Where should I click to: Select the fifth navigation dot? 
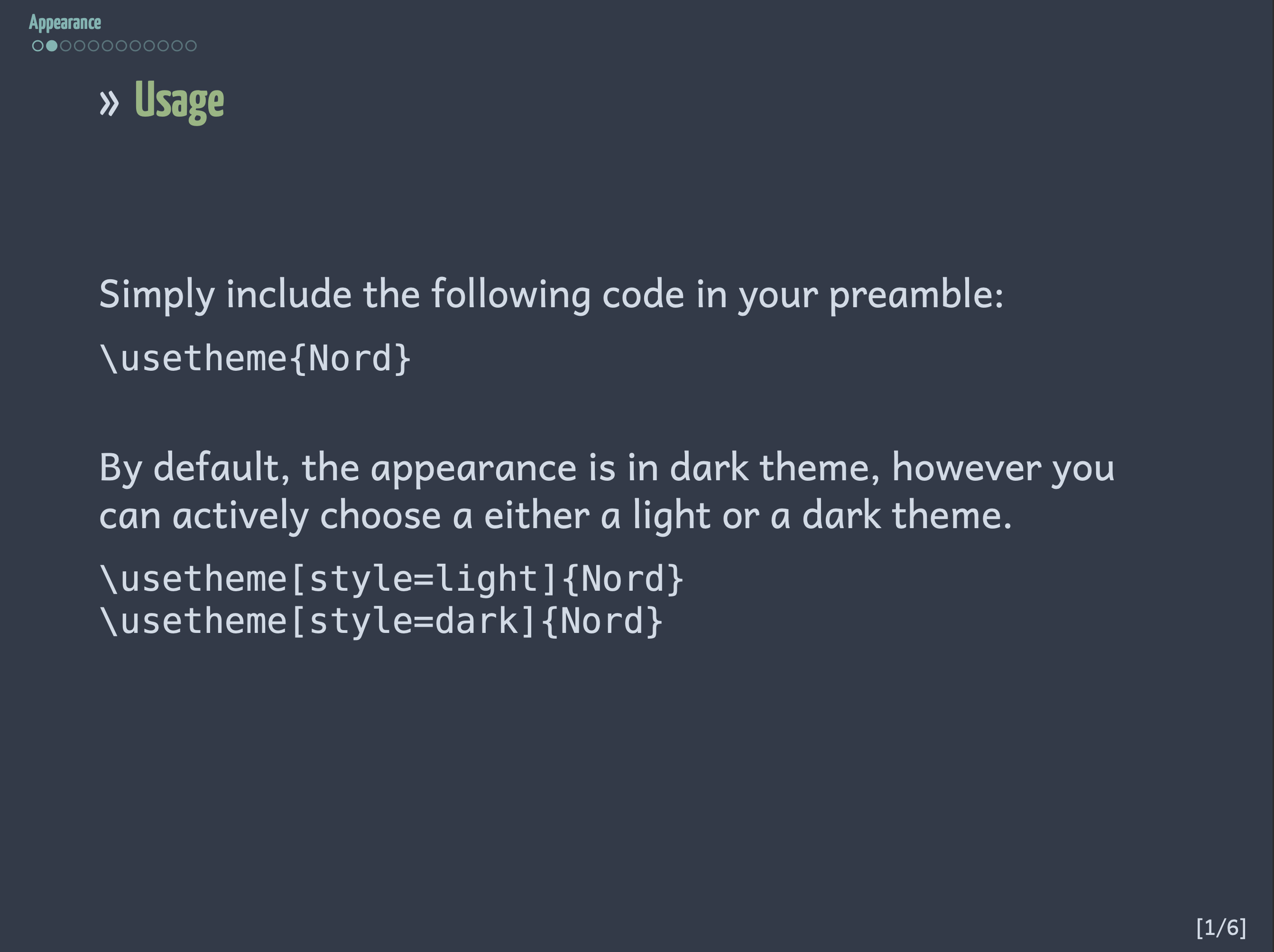tap(93, 46)
